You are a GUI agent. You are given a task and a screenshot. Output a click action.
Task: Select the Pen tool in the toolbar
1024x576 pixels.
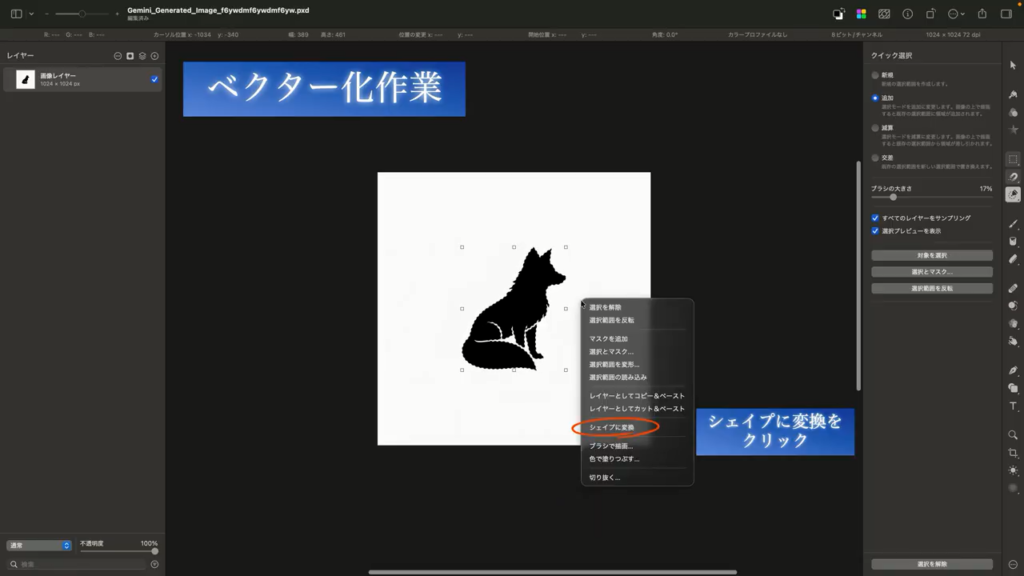(1013, 370)
